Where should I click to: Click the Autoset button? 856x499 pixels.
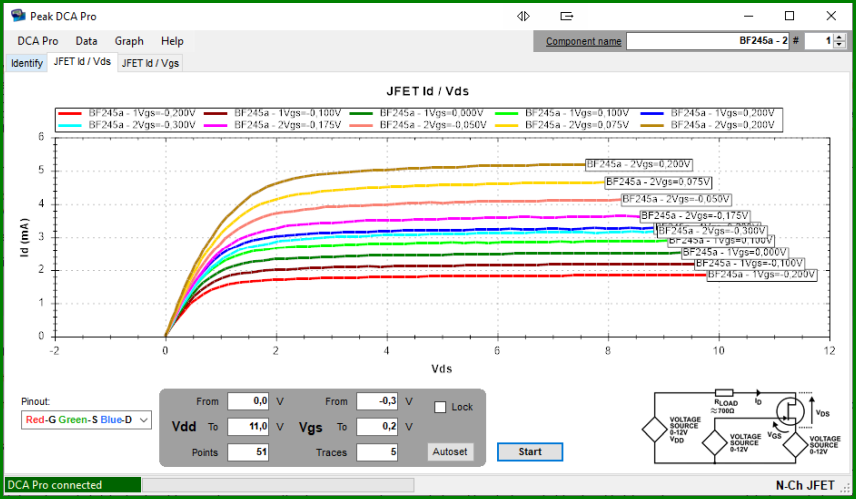point(450,452)
